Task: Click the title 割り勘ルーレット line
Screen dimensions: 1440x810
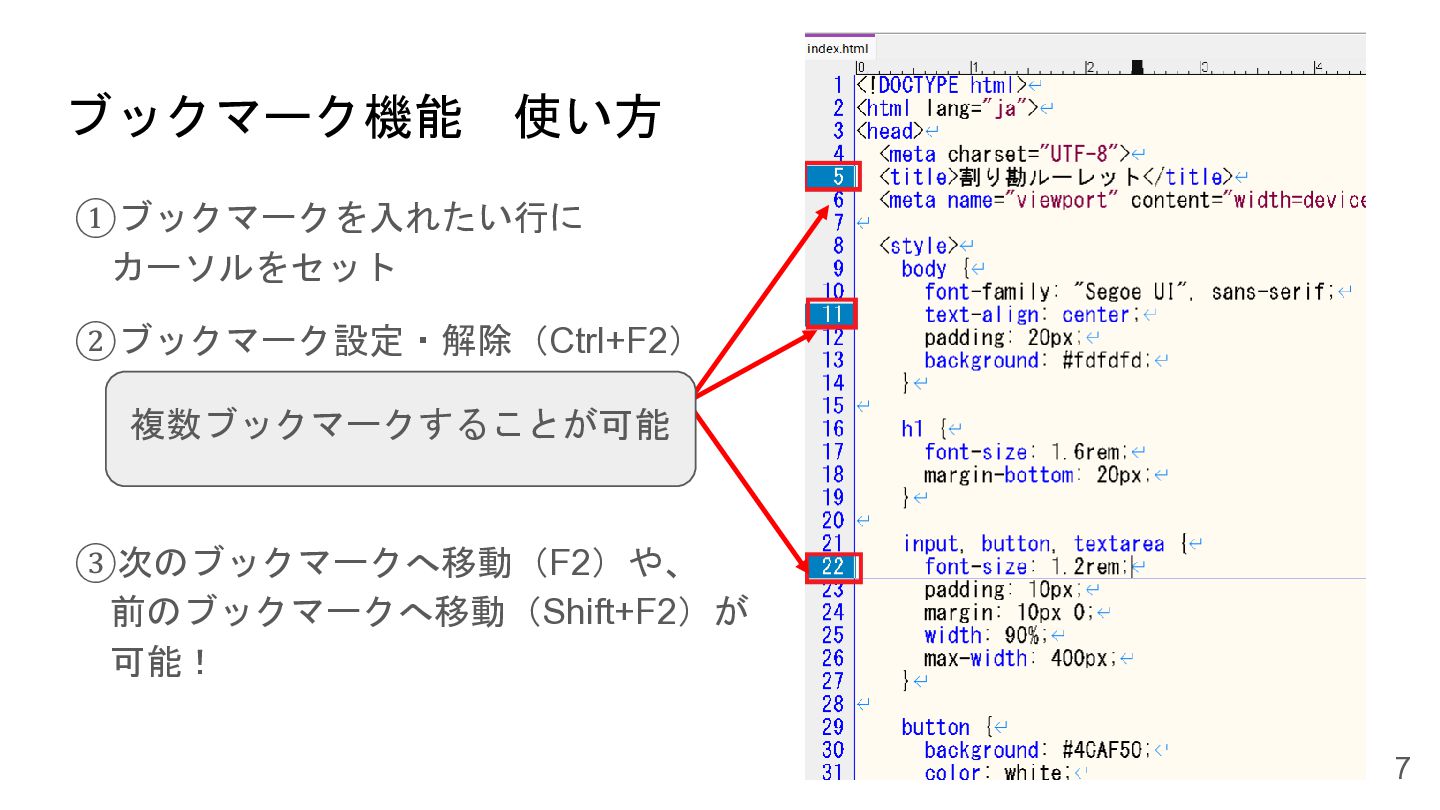Action: pos(1063,177)
